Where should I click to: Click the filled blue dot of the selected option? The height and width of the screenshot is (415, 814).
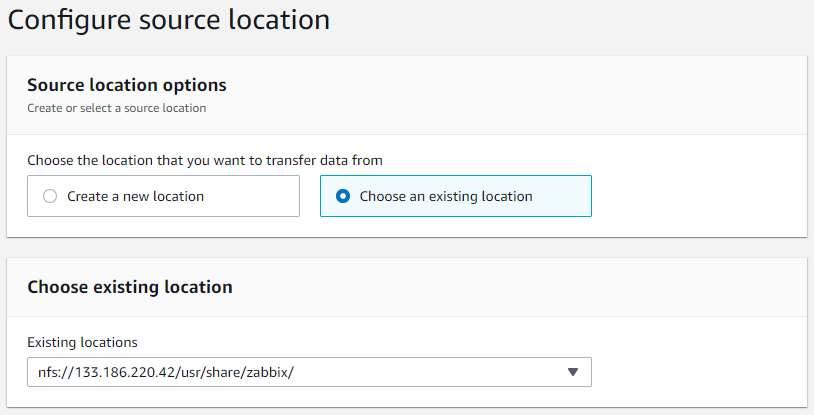[x=343, y=196]
